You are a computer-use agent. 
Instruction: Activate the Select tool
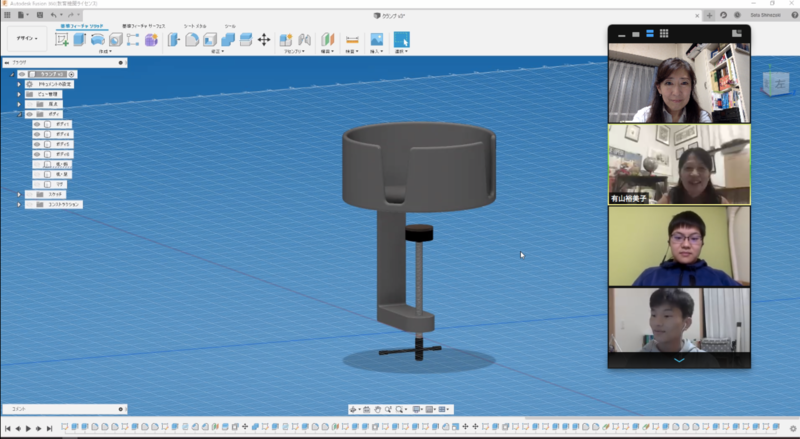[x=402, y=39]
